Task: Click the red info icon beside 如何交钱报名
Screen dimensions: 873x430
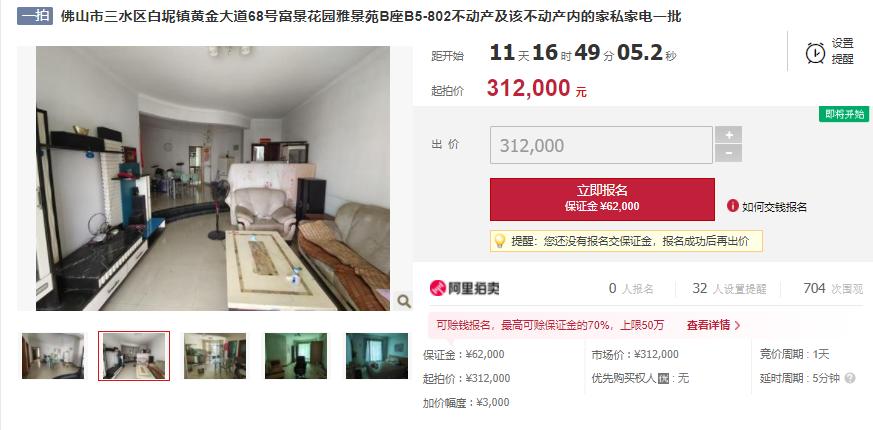Action: pyautogui.click(x=732, y=206)
